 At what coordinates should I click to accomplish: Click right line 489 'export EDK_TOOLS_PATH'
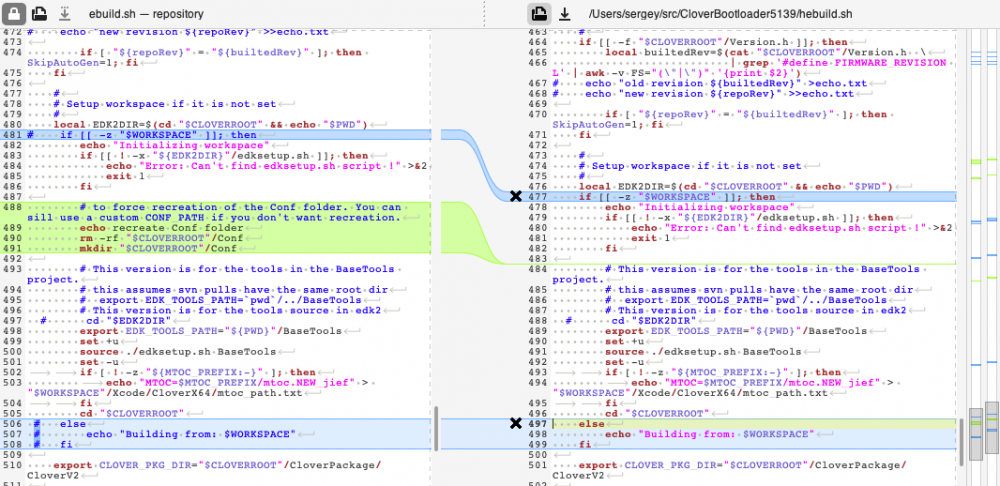point(736,331)
